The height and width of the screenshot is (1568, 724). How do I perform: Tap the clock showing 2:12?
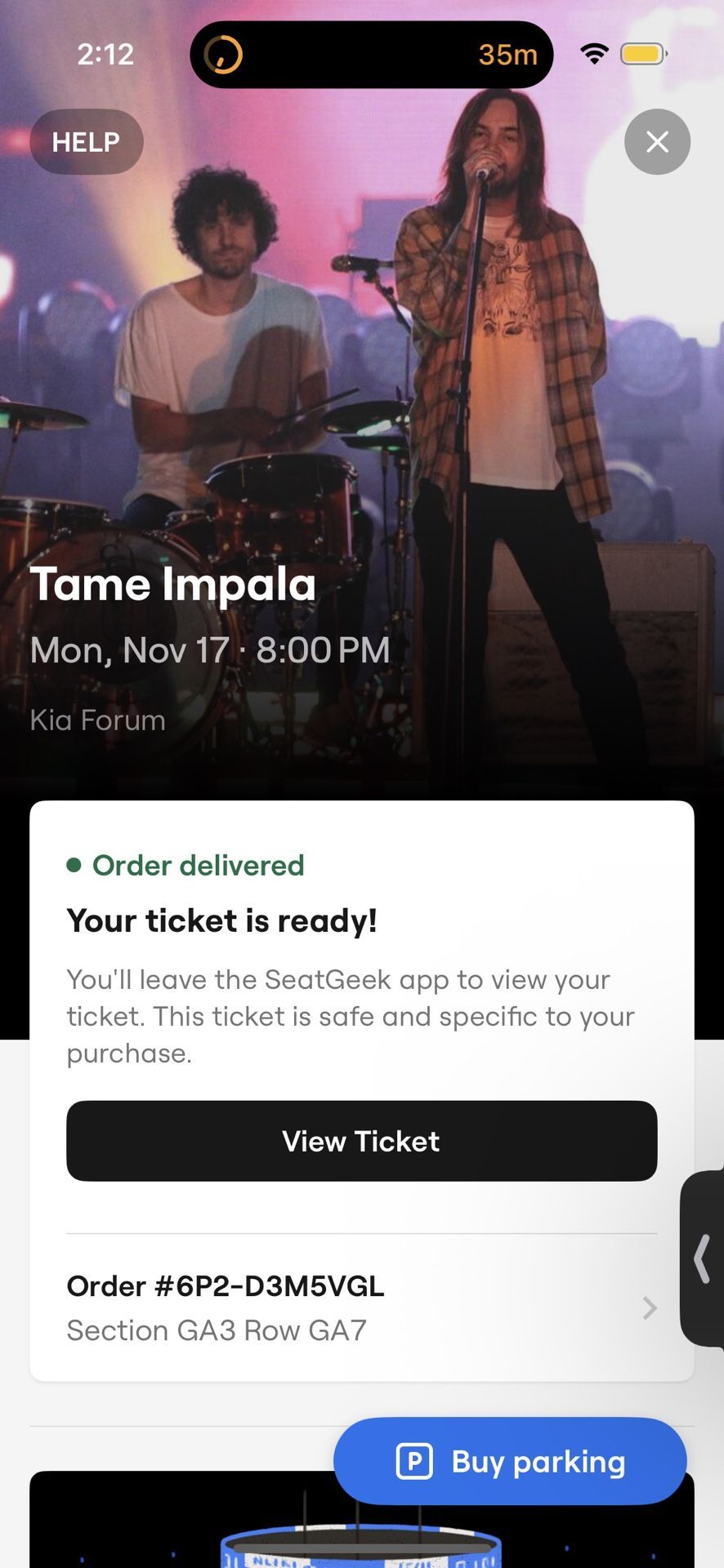[105, 54]
